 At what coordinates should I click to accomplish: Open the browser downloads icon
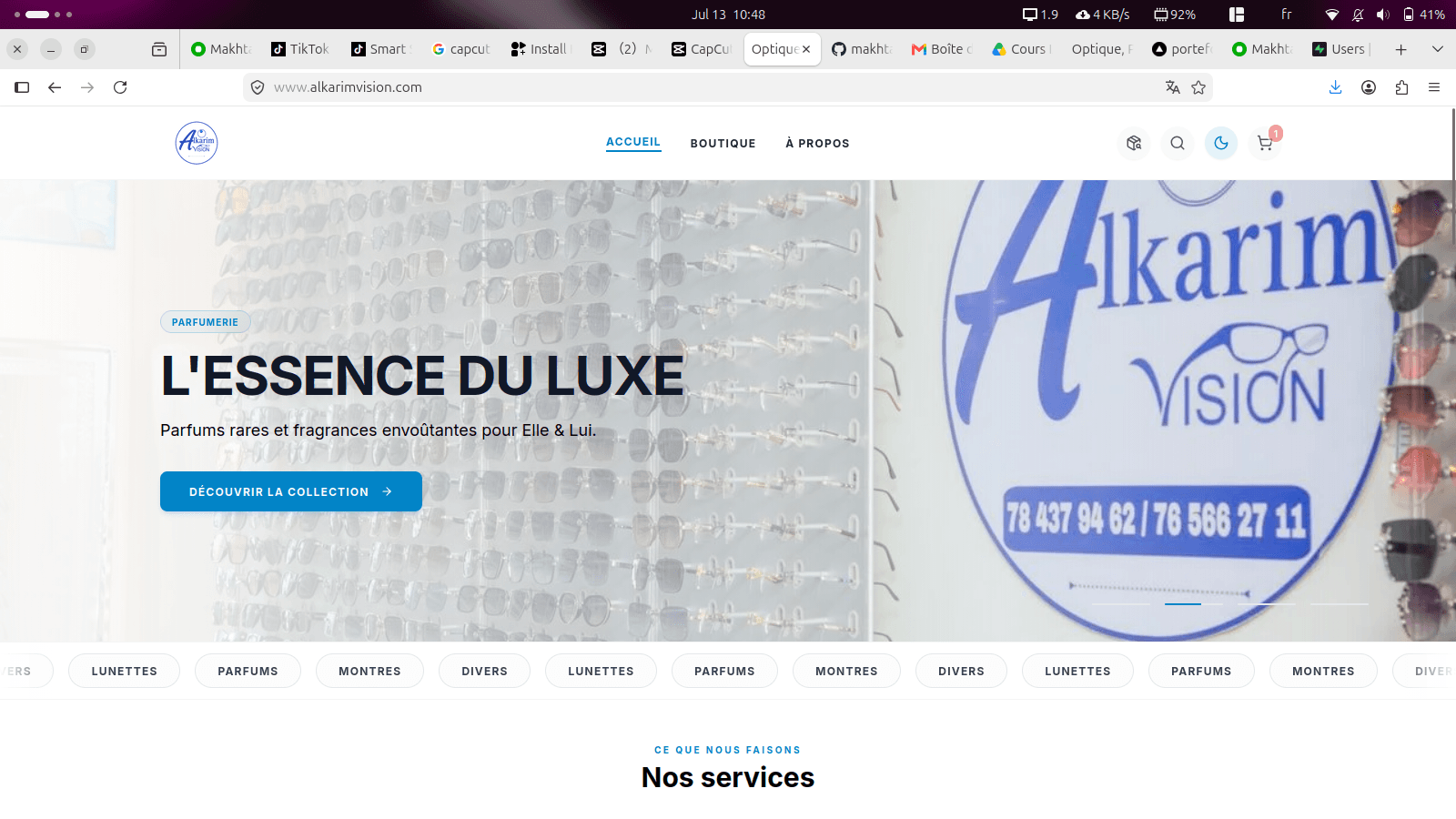click(1335, 87)
